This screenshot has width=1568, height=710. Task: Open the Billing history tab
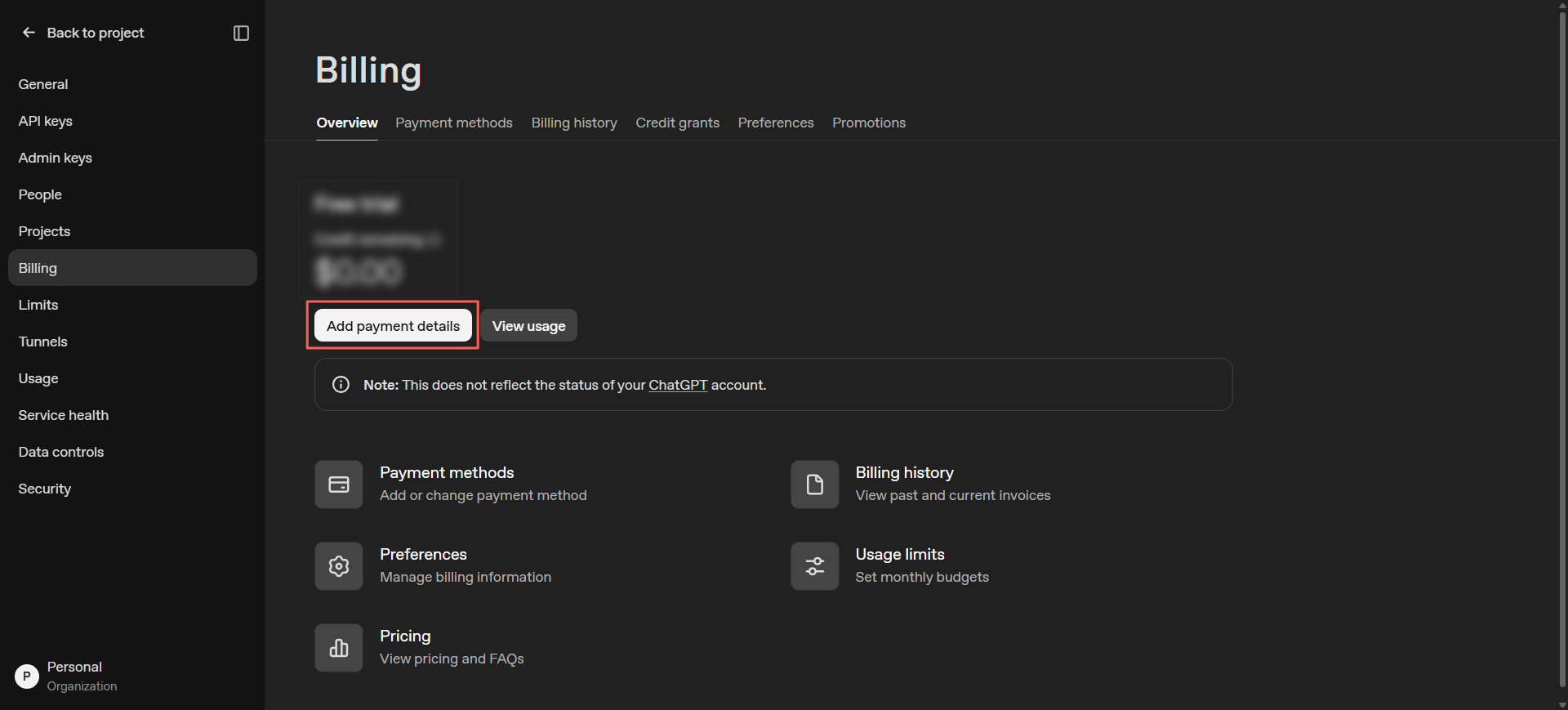(x=574, y=123)
